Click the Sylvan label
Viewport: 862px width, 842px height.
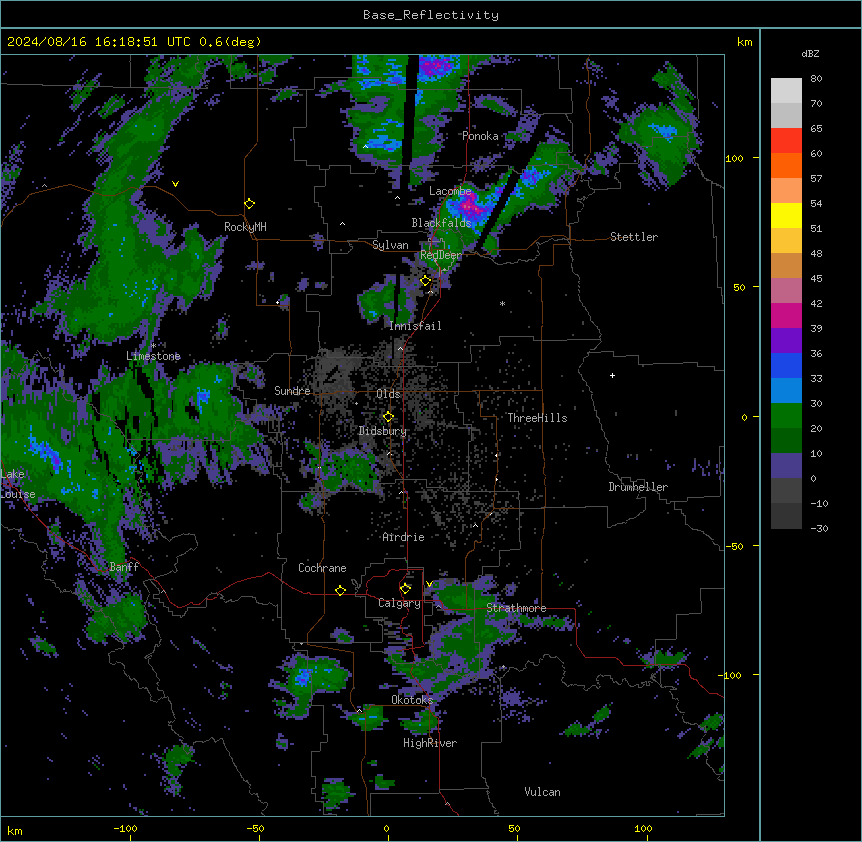(x=390, y=245)
